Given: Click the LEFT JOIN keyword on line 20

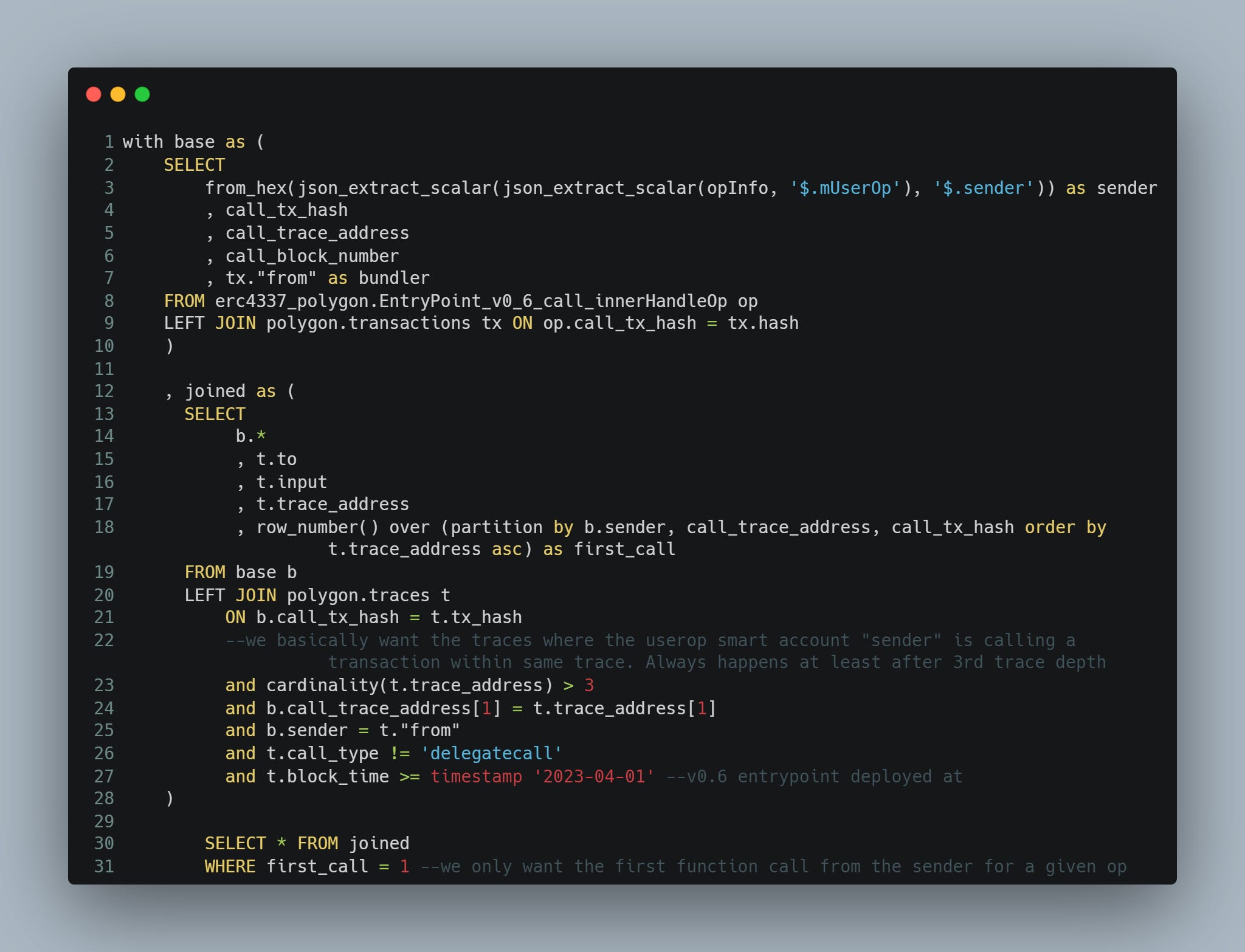Looking at the screenshot, I should (x=231, y=595).
